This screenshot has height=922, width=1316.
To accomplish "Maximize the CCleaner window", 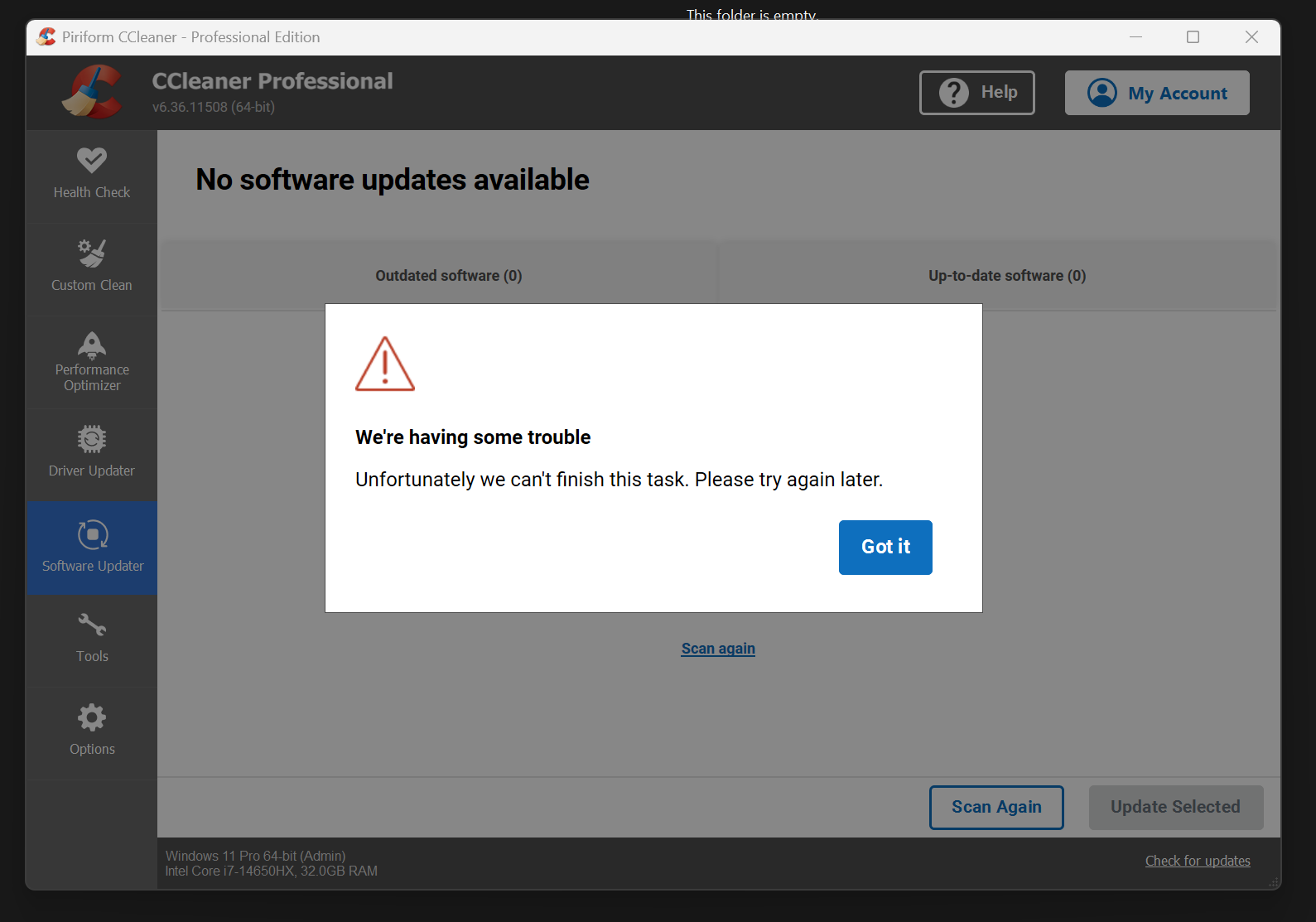I will coord(1193,37).
